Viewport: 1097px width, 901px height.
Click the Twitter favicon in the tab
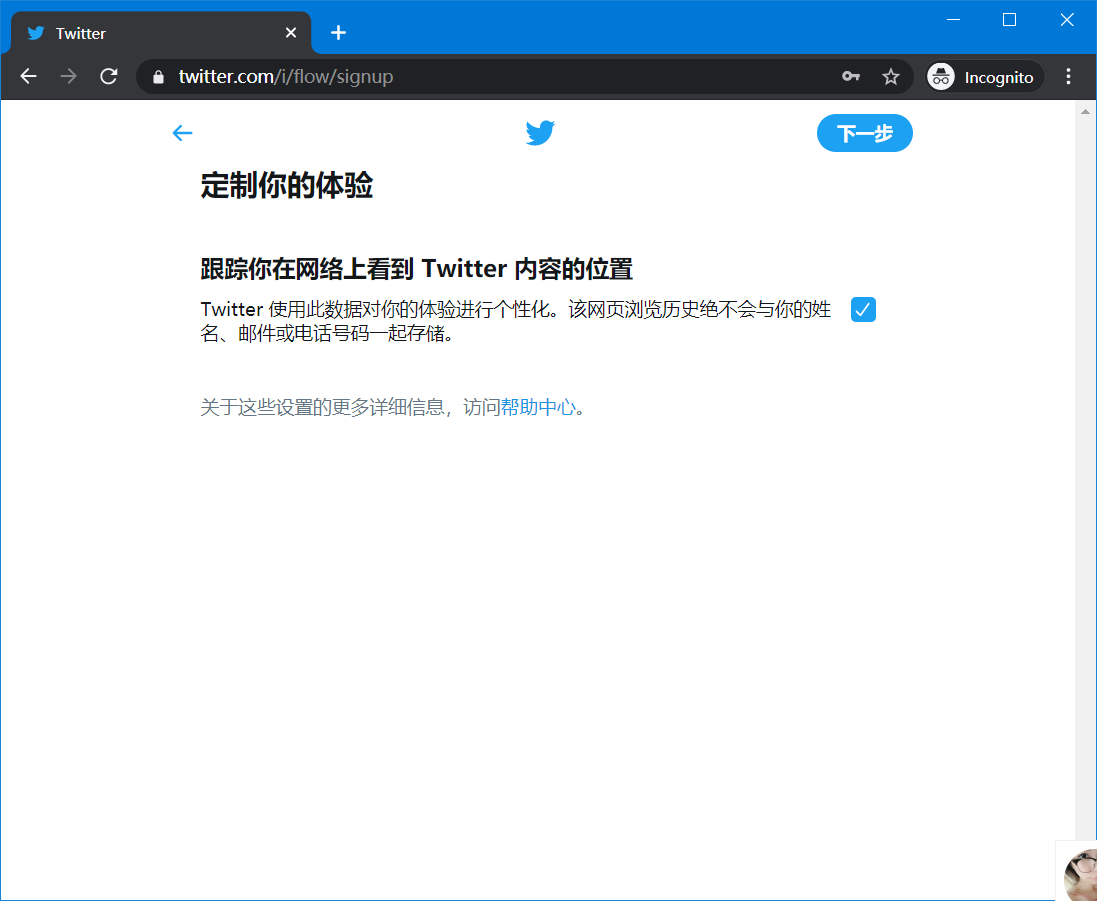[36, 33]
